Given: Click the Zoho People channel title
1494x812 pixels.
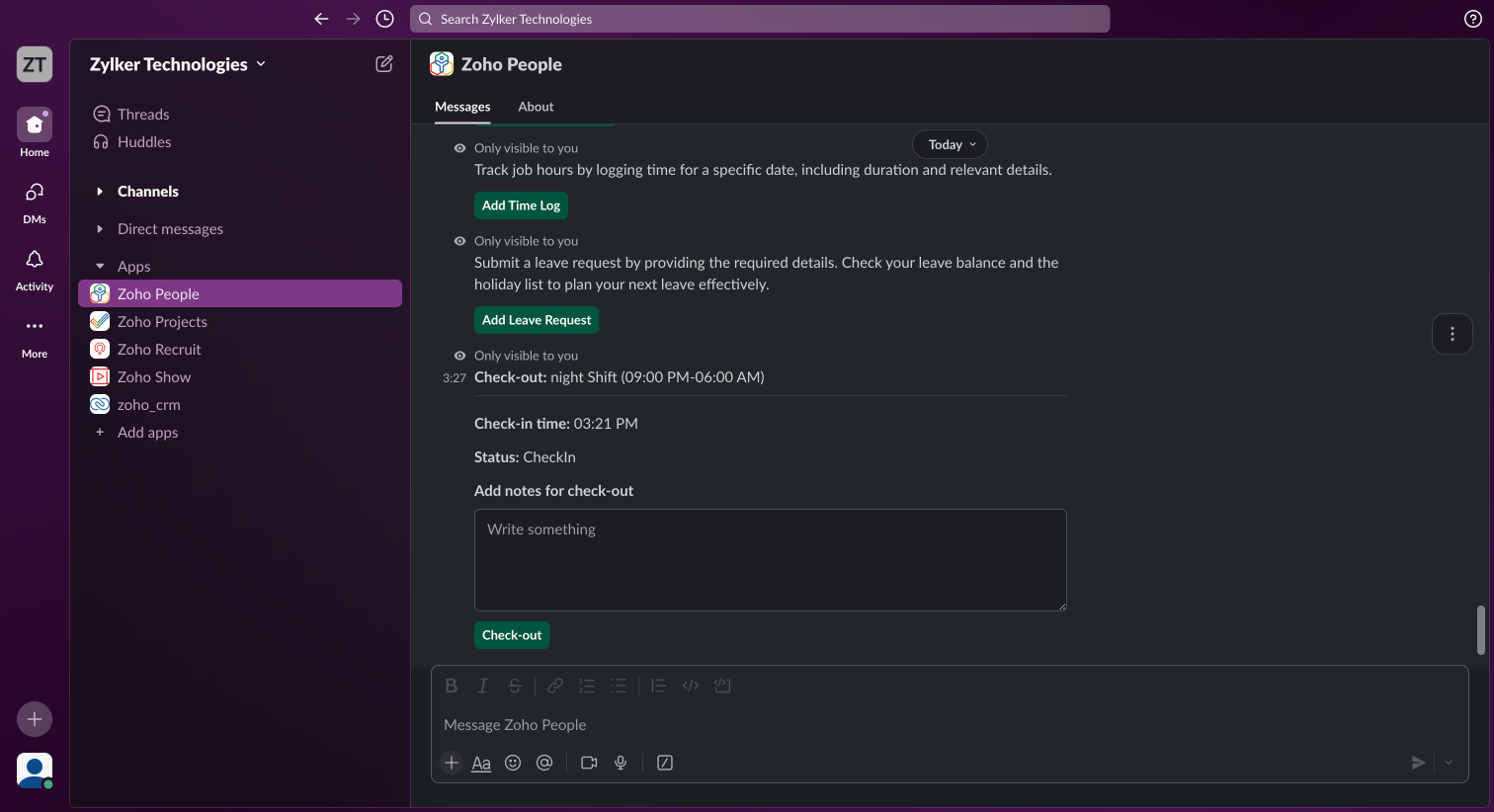Looking at the screenshot, I should [511, 64].
